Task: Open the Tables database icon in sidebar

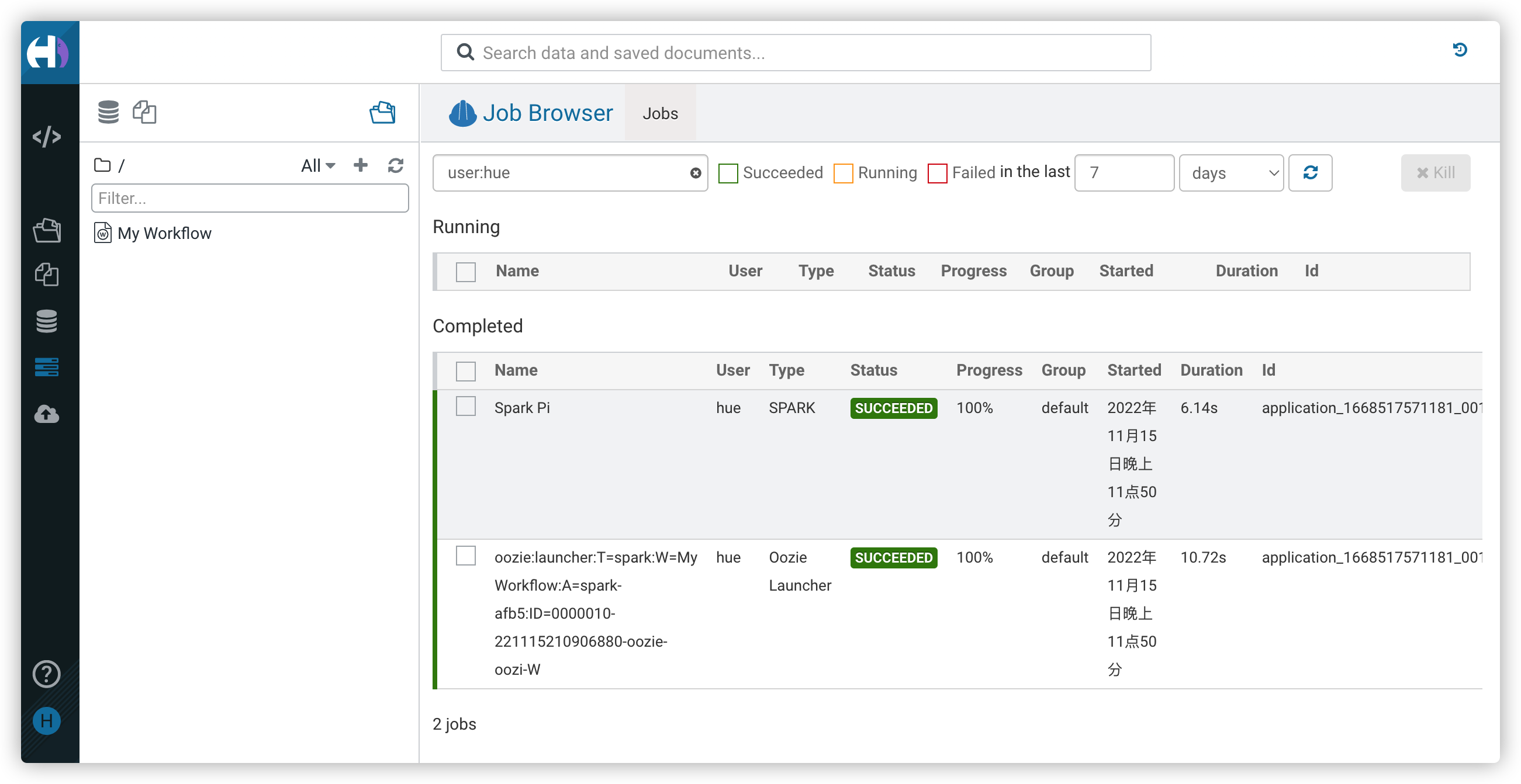Action: tap(47, 321)
